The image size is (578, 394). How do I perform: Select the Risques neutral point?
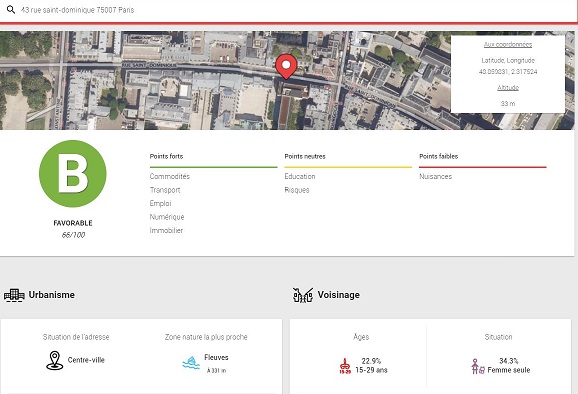[297, 190]
